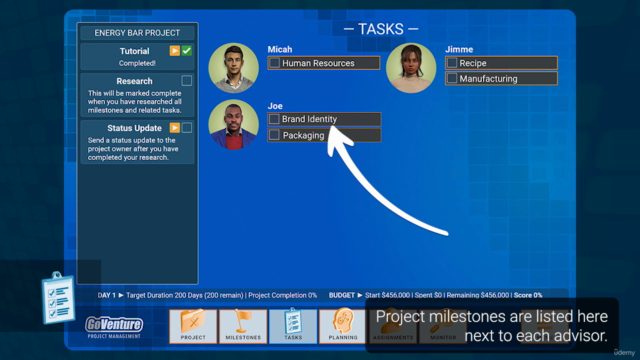640x360 pixels.
Task: Check the Brand Identity task box
Action: [274, 119]
